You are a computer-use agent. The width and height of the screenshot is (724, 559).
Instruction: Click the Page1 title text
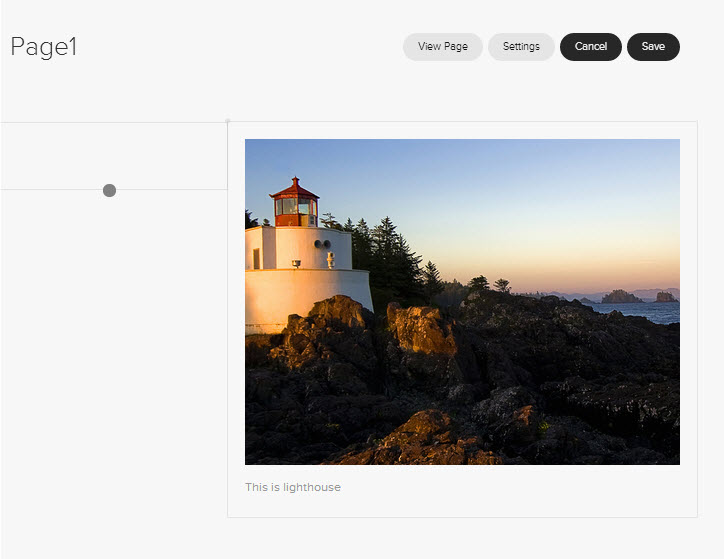click(44, 47)
